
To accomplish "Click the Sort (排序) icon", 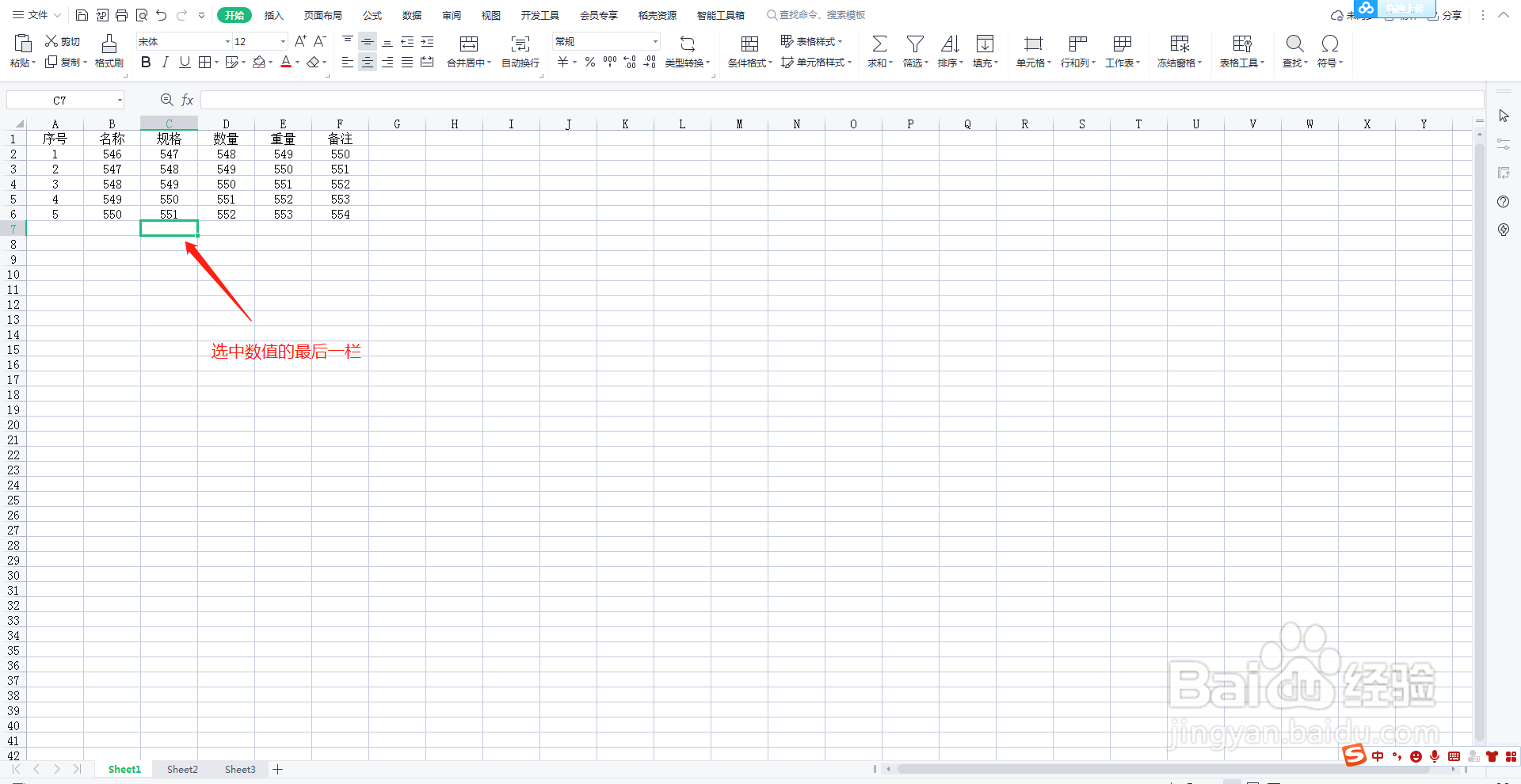I will (950, 44).
